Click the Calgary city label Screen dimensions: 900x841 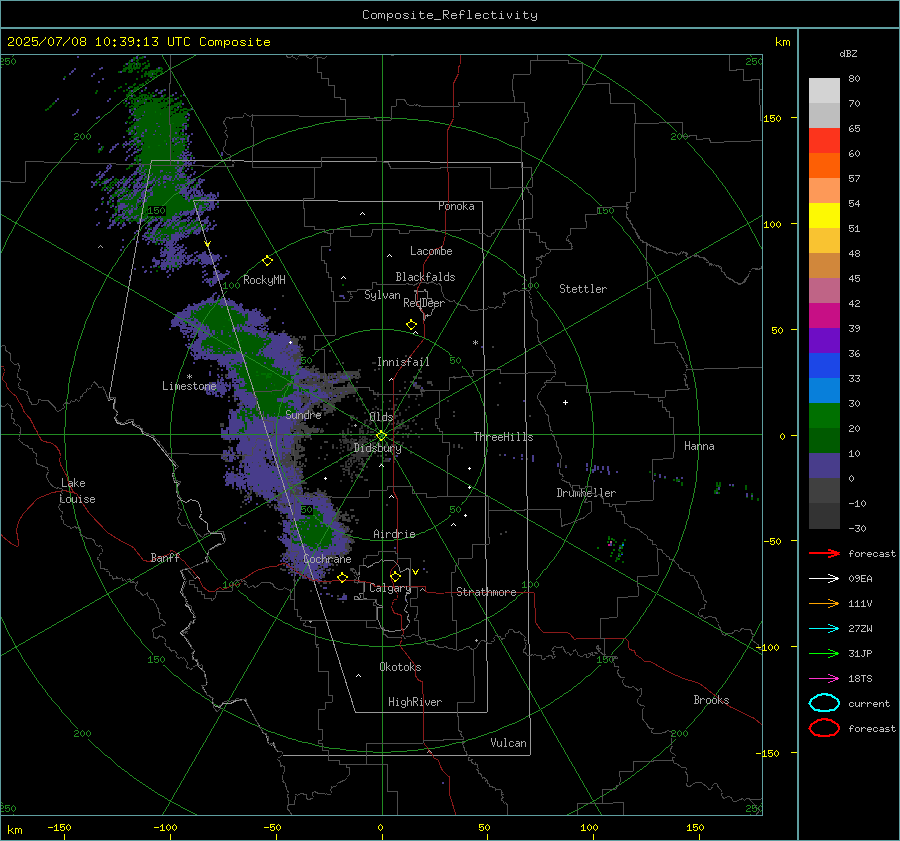[x=390, y=588]
